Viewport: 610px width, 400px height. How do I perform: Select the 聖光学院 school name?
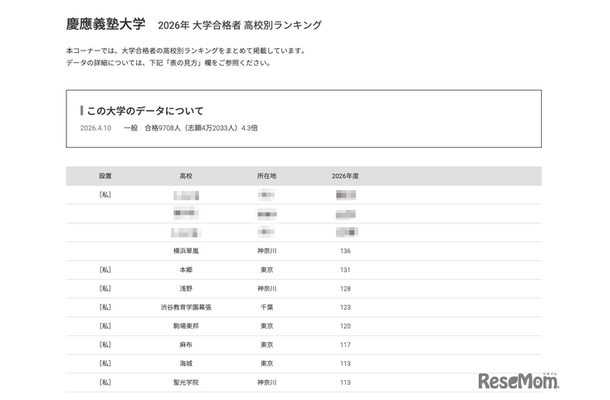point(186,382)
